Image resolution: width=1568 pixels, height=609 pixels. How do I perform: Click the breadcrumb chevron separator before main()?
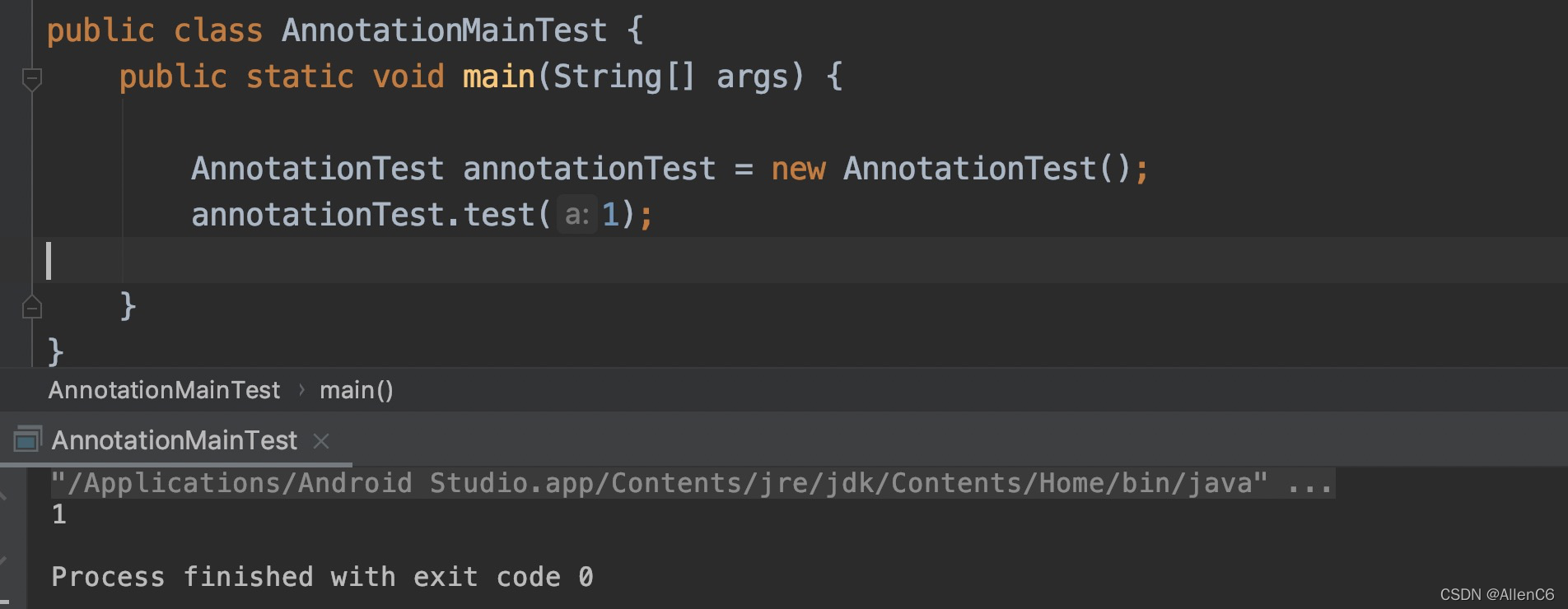click(x=301, y=390)
